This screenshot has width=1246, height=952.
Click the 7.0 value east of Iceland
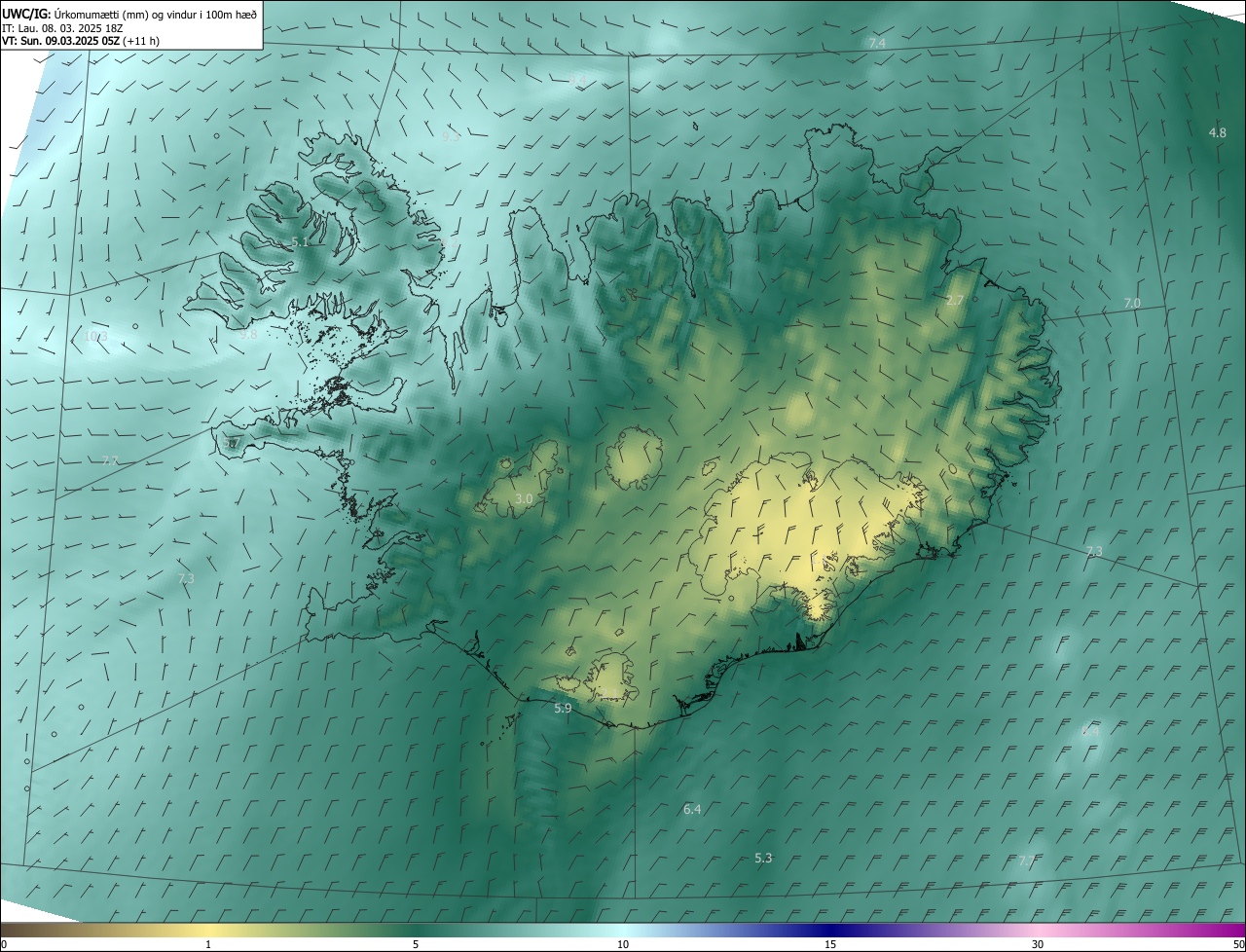click(1132, 304)
